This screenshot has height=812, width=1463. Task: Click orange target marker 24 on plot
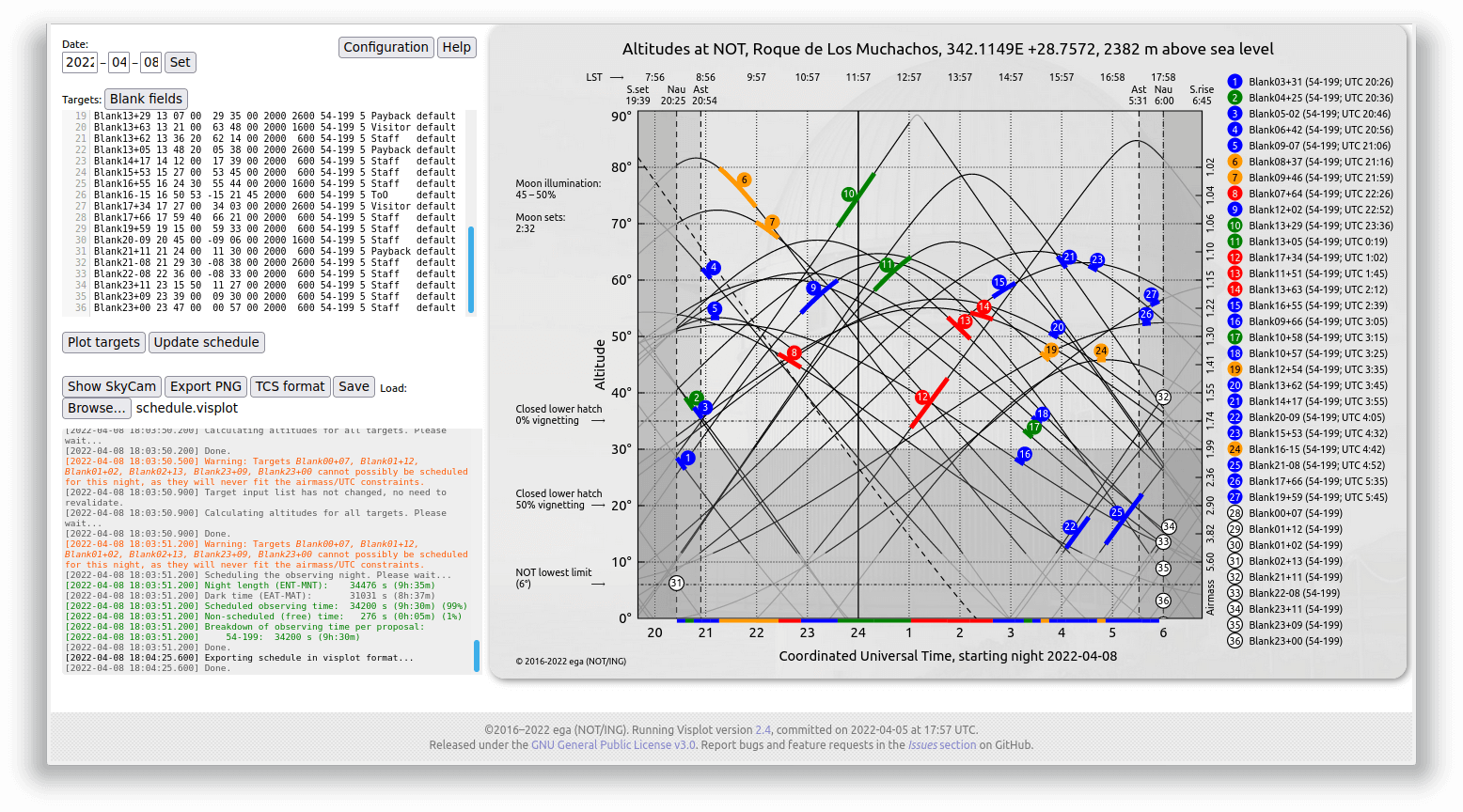coord(1101,351)
